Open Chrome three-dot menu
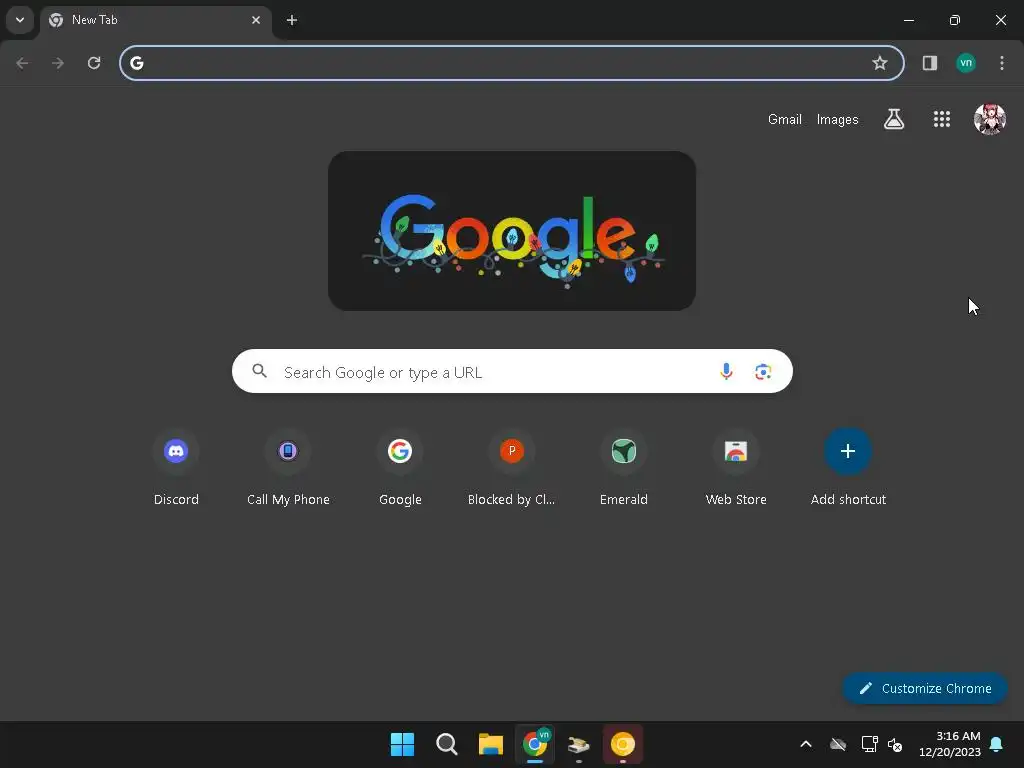 click(x=1002, y=63)
